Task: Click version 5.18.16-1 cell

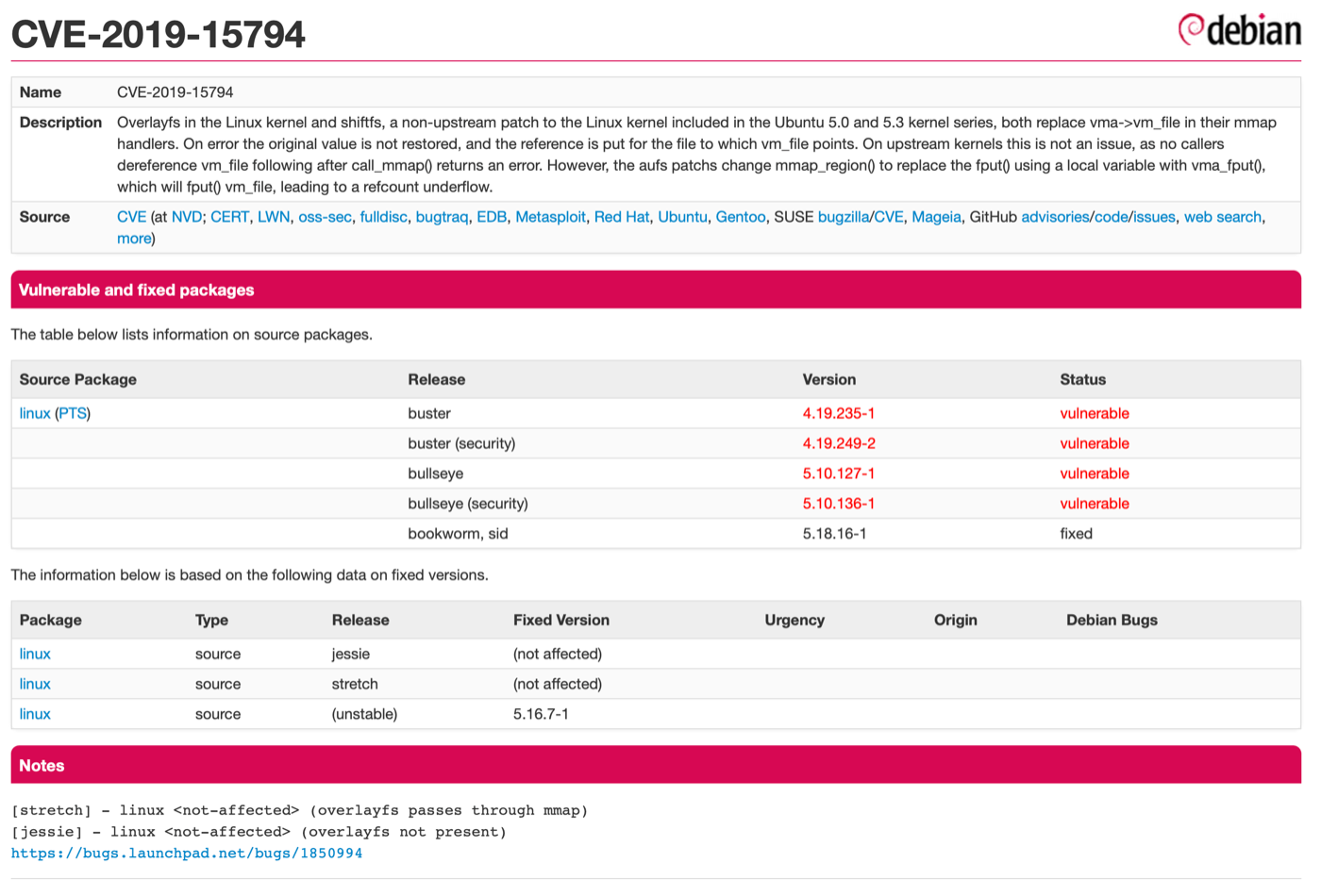Action: tap(835, 534)
